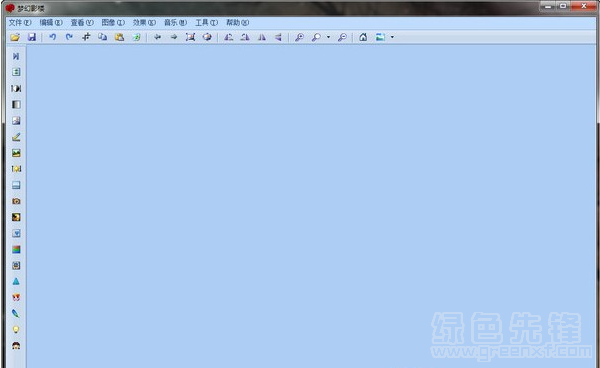600x368 pixels.
Task: Select the blue triangle sidebar tool
Action: coord(16,282)
